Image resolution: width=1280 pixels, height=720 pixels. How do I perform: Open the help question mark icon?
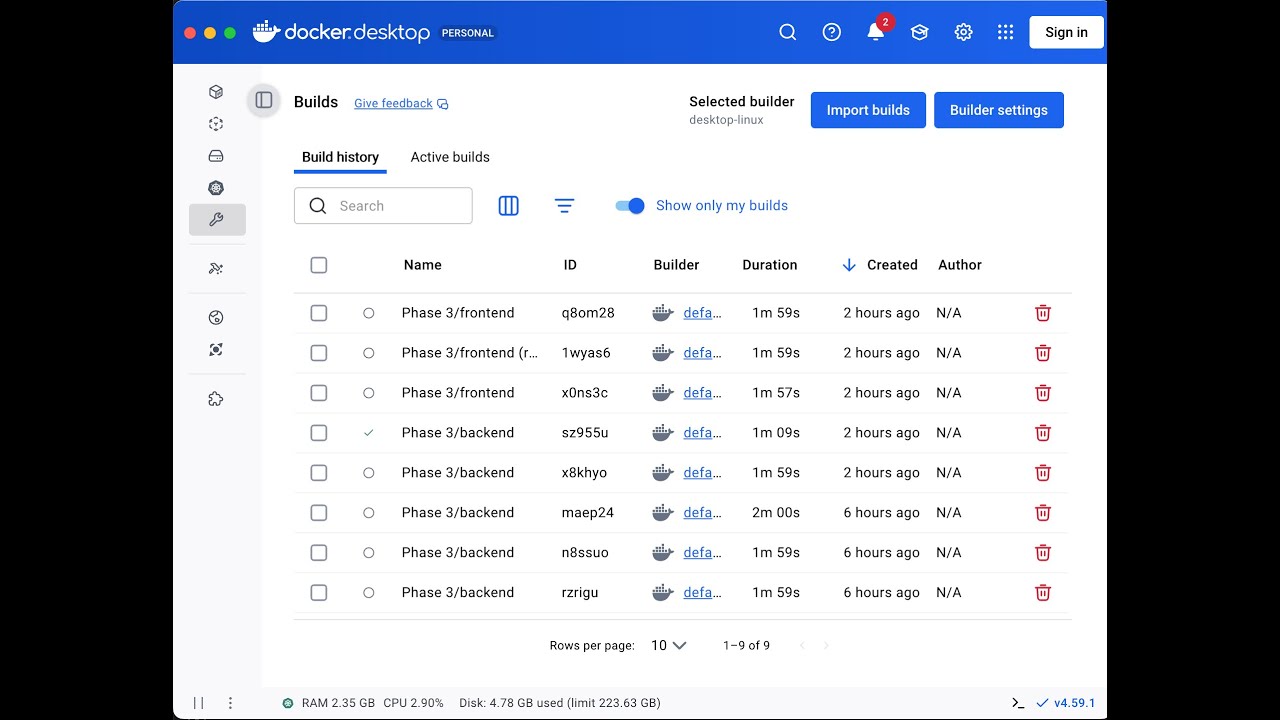coord(832,32)
